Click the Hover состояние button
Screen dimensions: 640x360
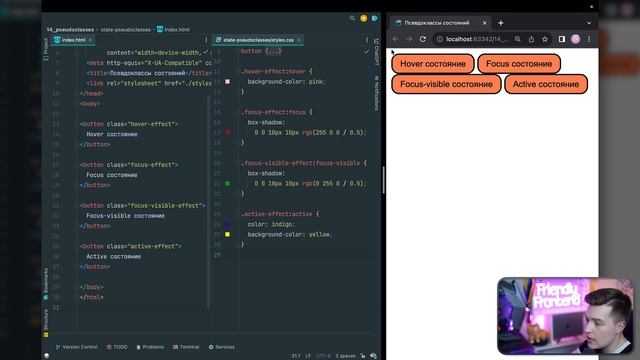pos(433,64)
